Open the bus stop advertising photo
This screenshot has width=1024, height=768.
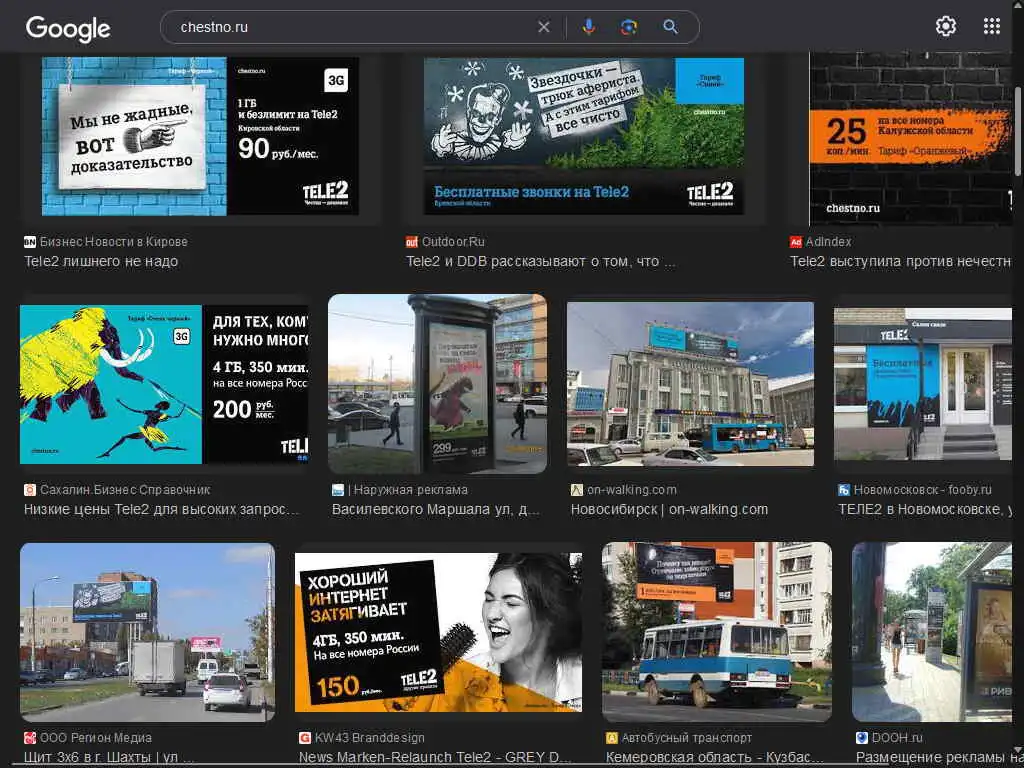(x=933, y=632)
